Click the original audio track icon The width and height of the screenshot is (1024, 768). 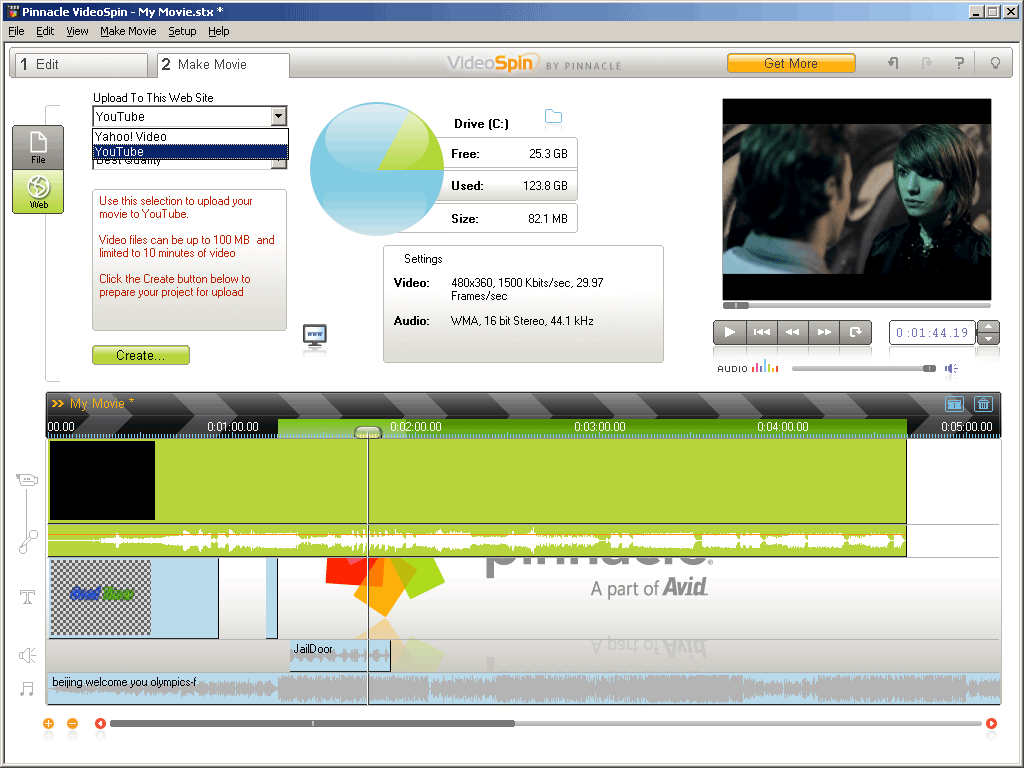point(27,541)
